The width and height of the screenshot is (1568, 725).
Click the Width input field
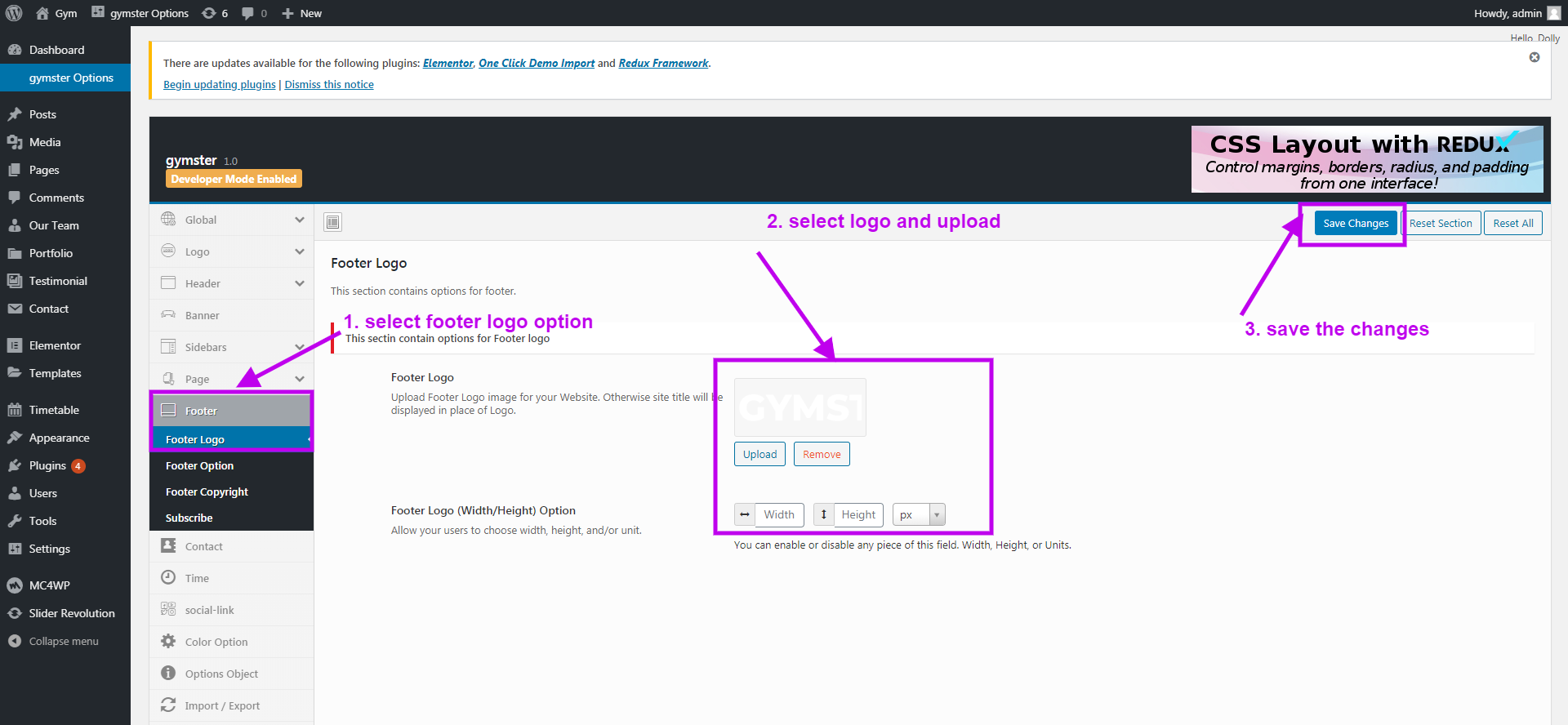[779, 514]
